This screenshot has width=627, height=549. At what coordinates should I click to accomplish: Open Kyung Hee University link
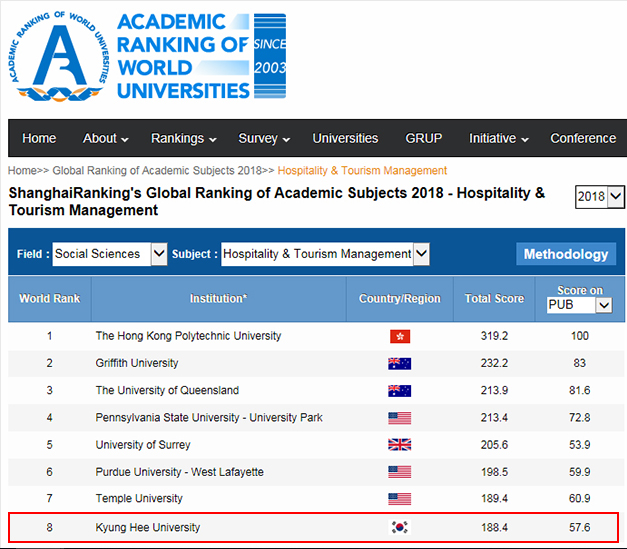click(148, 527)
